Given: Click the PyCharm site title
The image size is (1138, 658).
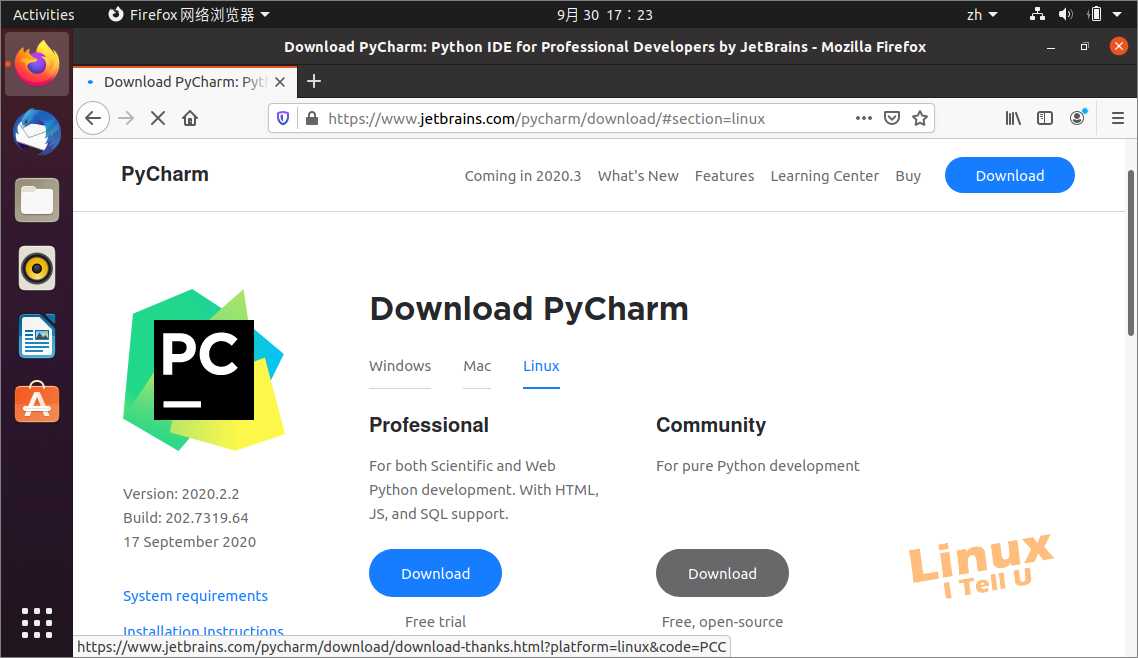Looking at the screenshot, I should pos(165,174).
